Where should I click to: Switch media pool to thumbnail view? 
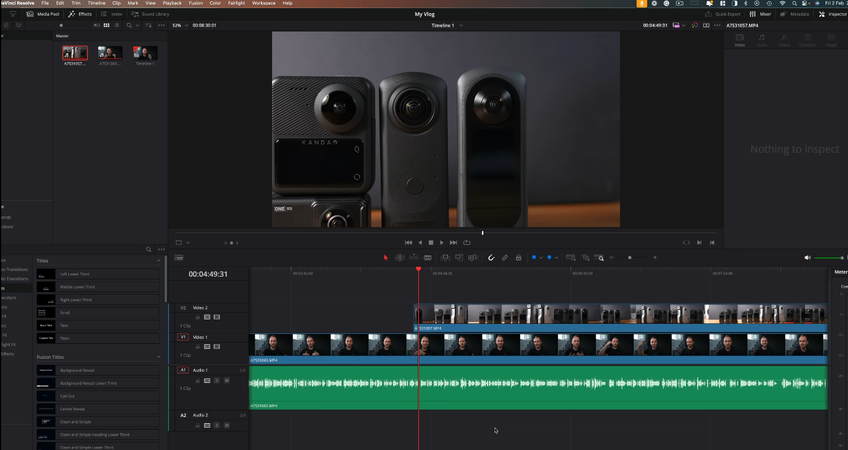click(x=107, y=25)
